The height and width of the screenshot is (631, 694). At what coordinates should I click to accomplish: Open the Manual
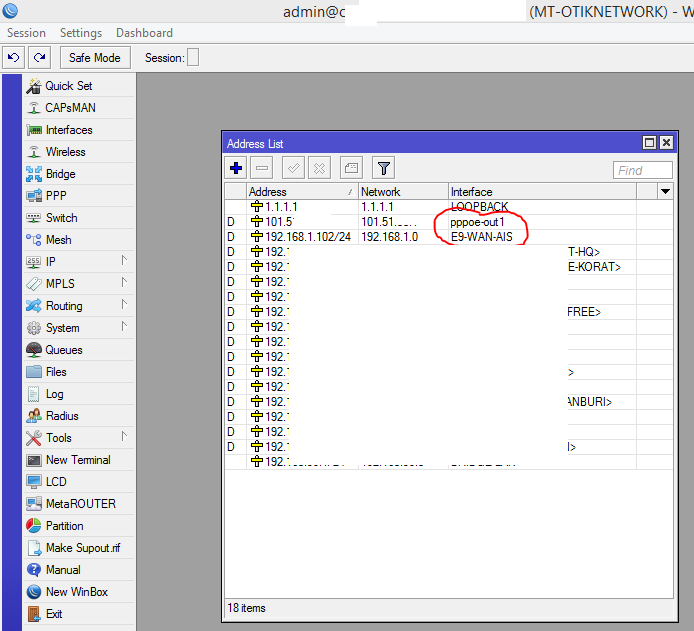click(79, 570)
